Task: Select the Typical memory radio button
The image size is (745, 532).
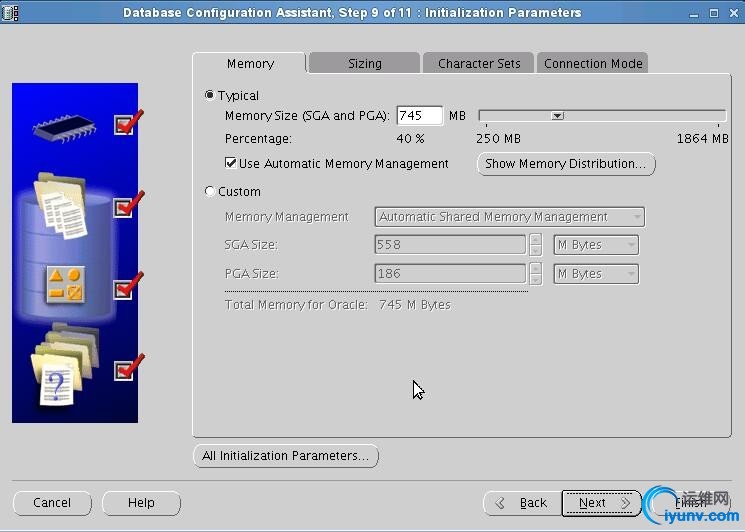Action: (209, 95)
